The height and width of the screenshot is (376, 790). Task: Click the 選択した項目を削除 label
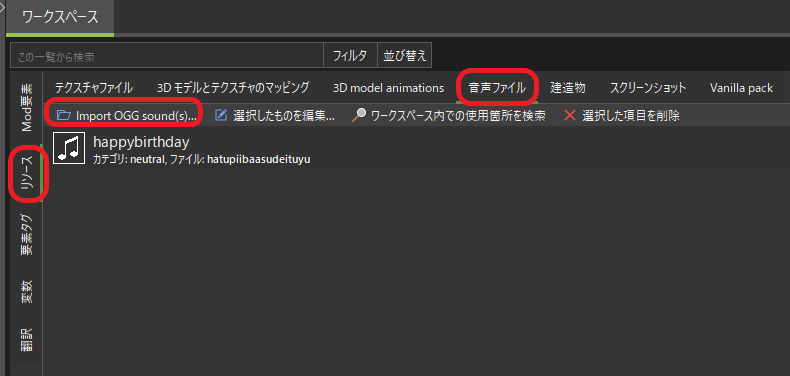tap(631, 116)
